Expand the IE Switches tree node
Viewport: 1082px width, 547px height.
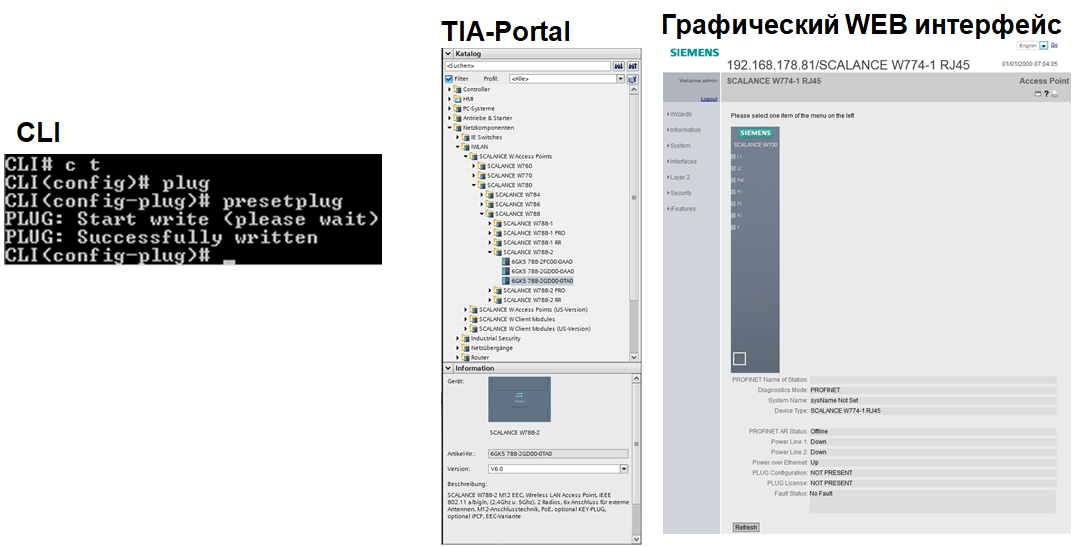click(458, 137)
